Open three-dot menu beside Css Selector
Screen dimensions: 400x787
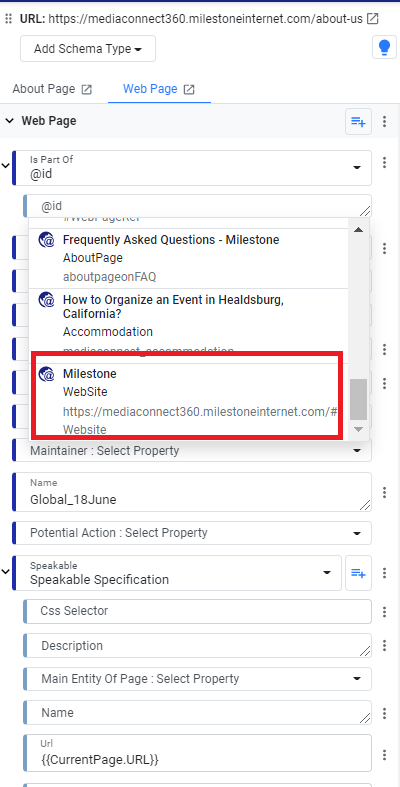click(x=384, y=612)
